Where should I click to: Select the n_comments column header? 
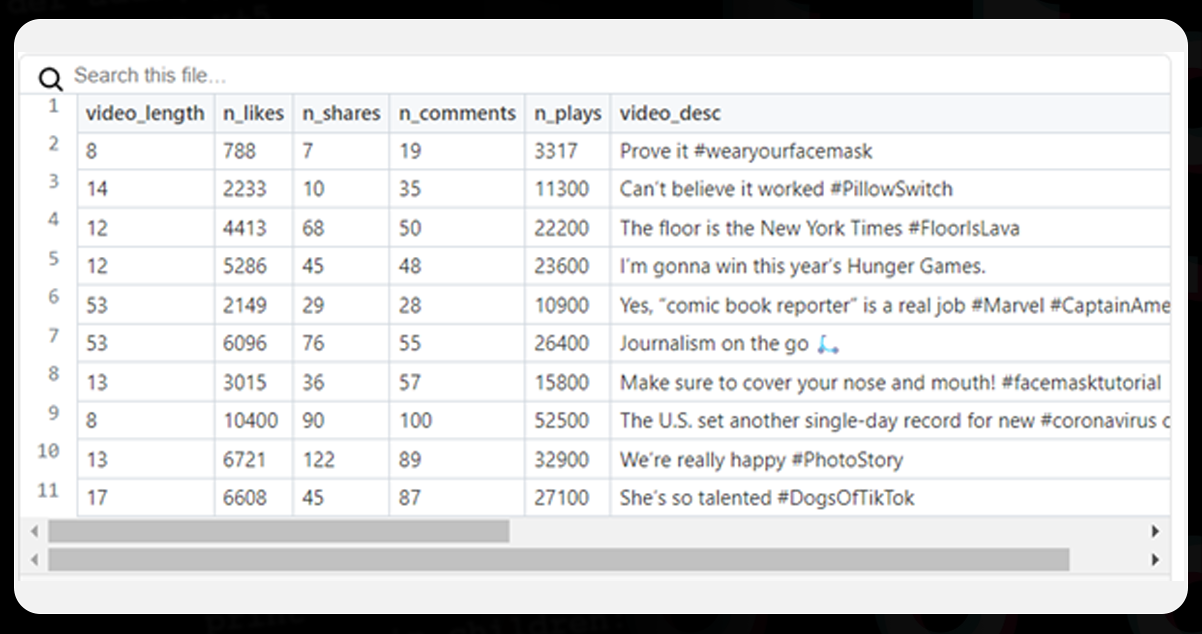(x=456, y=113)
